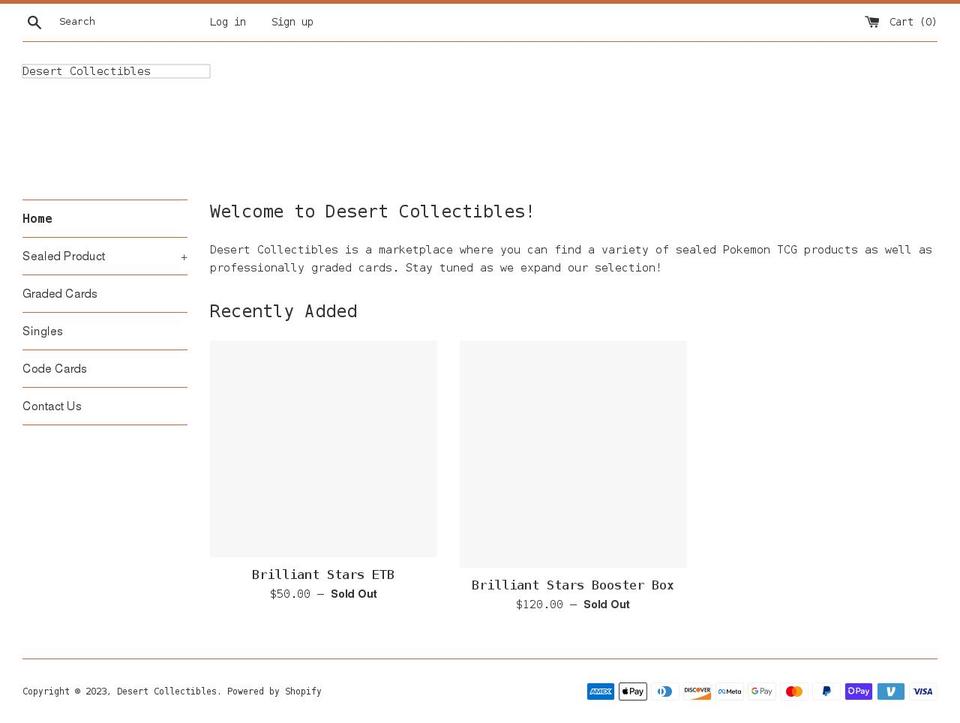Open the Graded Cards section
Screen dimensions: 960x723
click(59, 293)
